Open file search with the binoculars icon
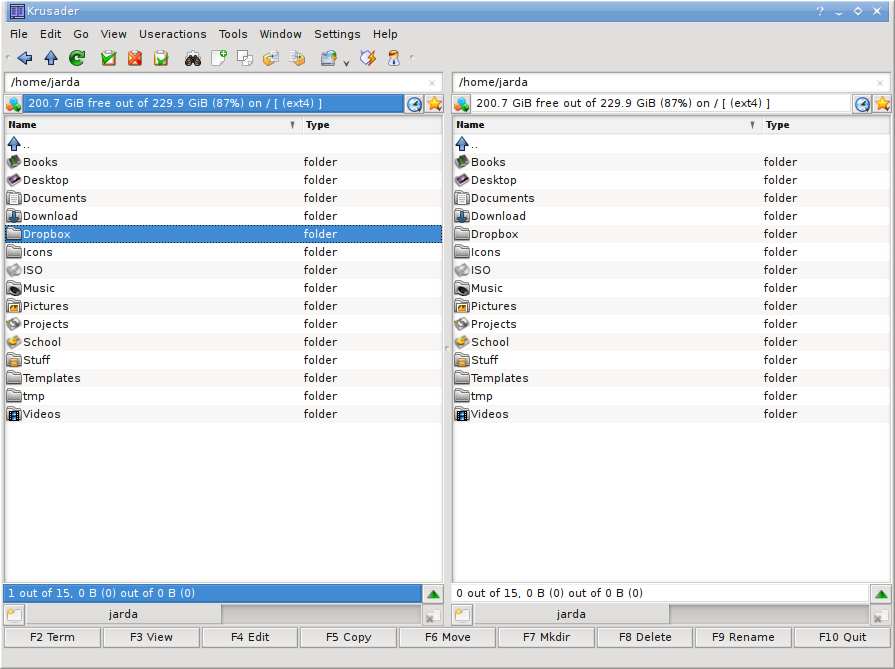This screenshot has height=669, width=895. [x=193, y=58]
